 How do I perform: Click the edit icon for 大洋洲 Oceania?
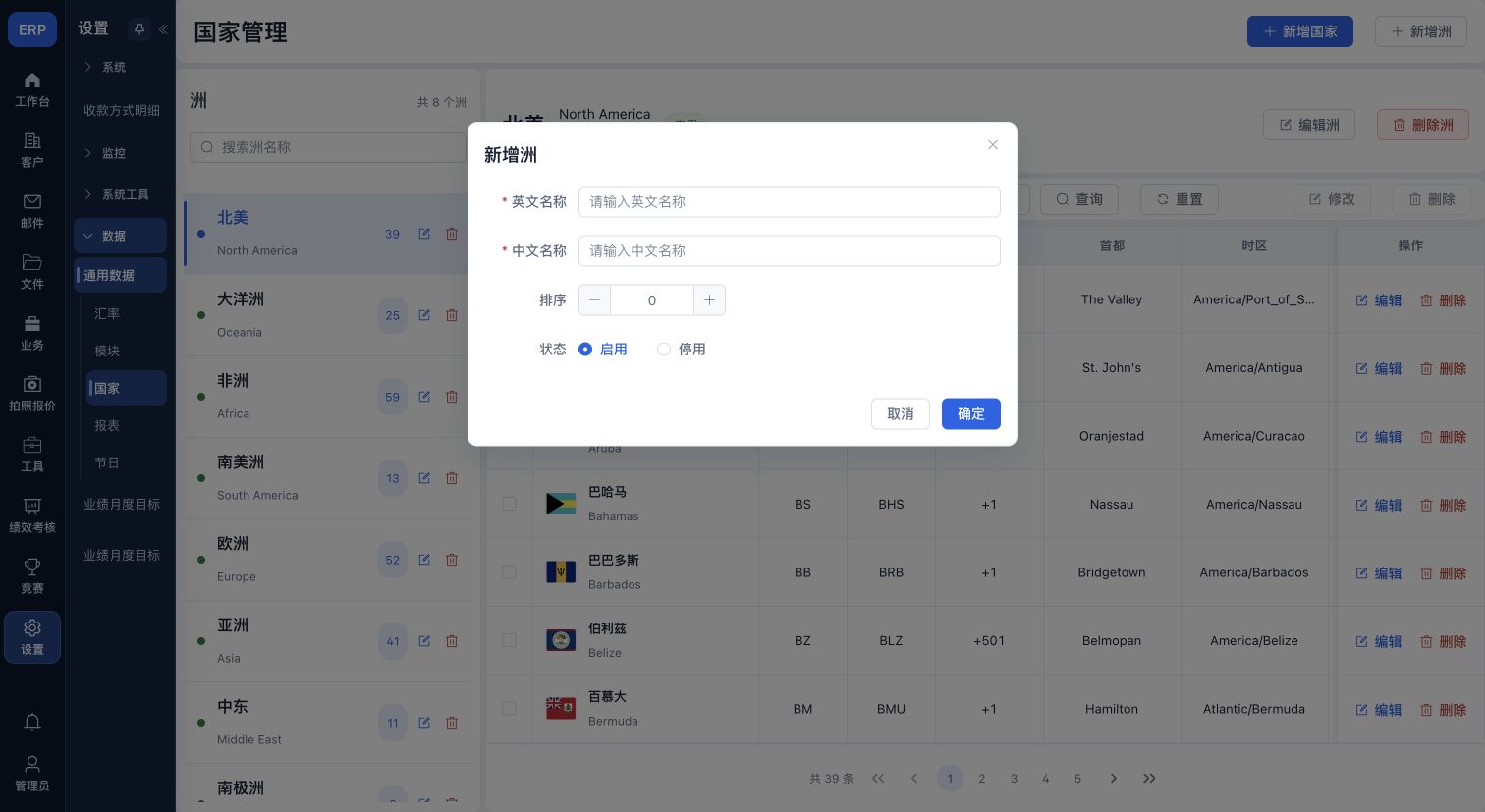[x=424, y=315]
